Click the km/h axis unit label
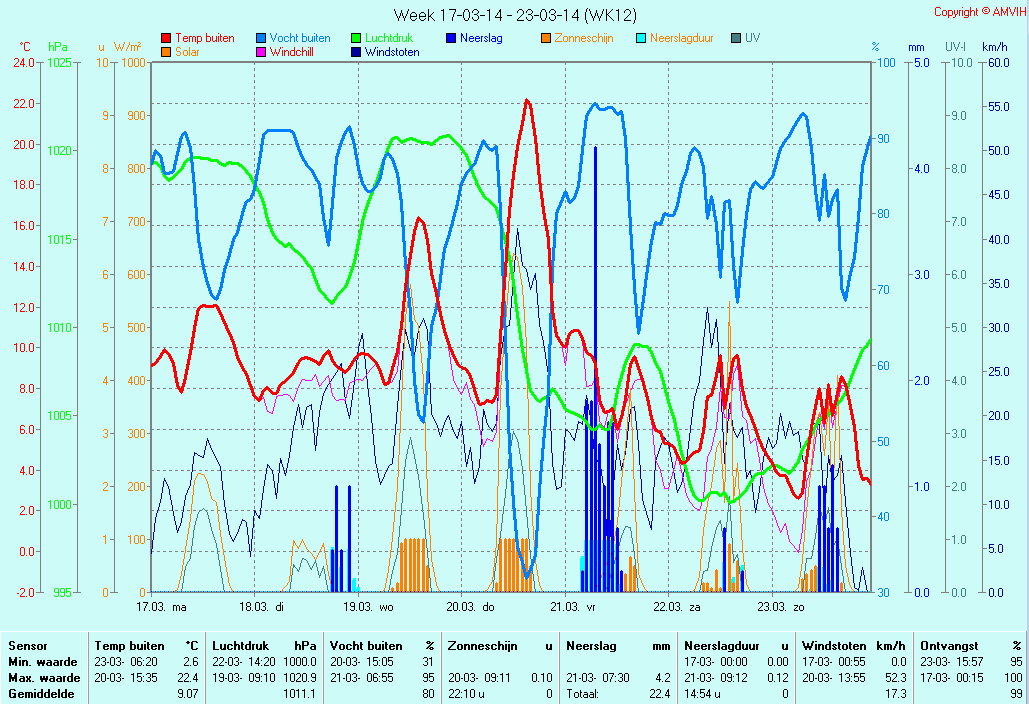 pos(994,47)
